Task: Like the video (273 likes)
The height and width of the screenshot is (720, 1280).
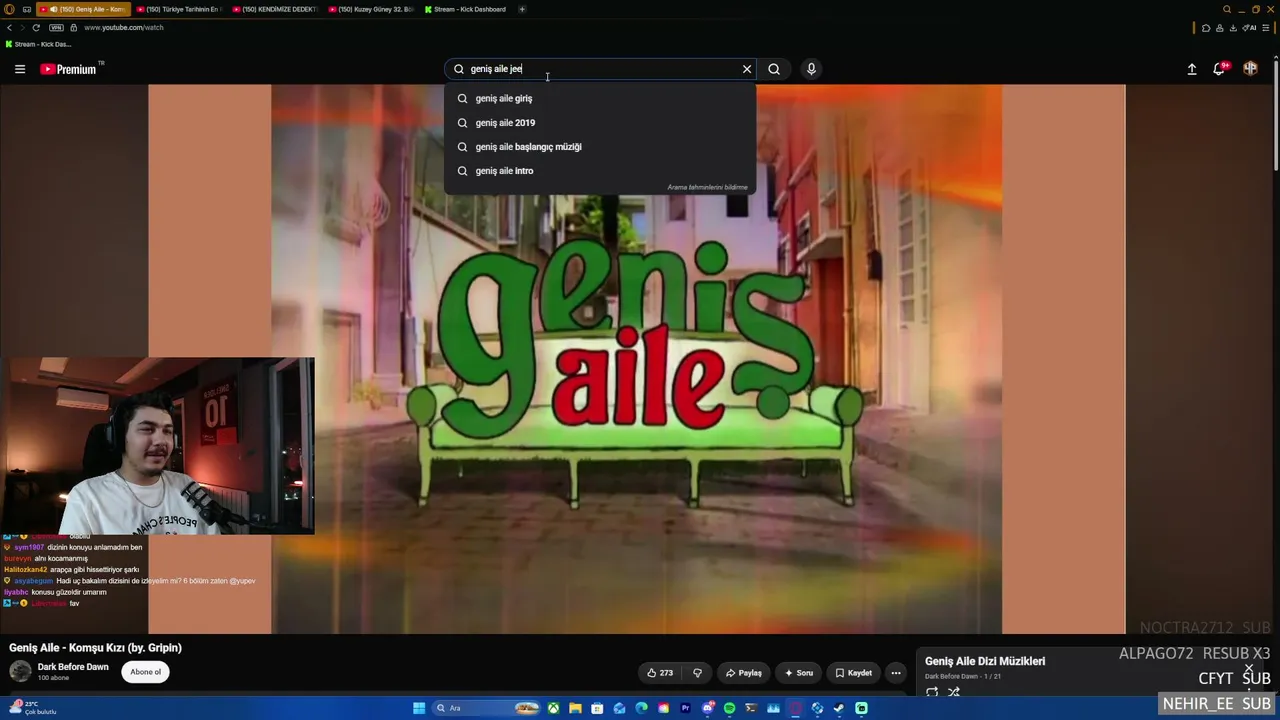Action: pos(660,673)
